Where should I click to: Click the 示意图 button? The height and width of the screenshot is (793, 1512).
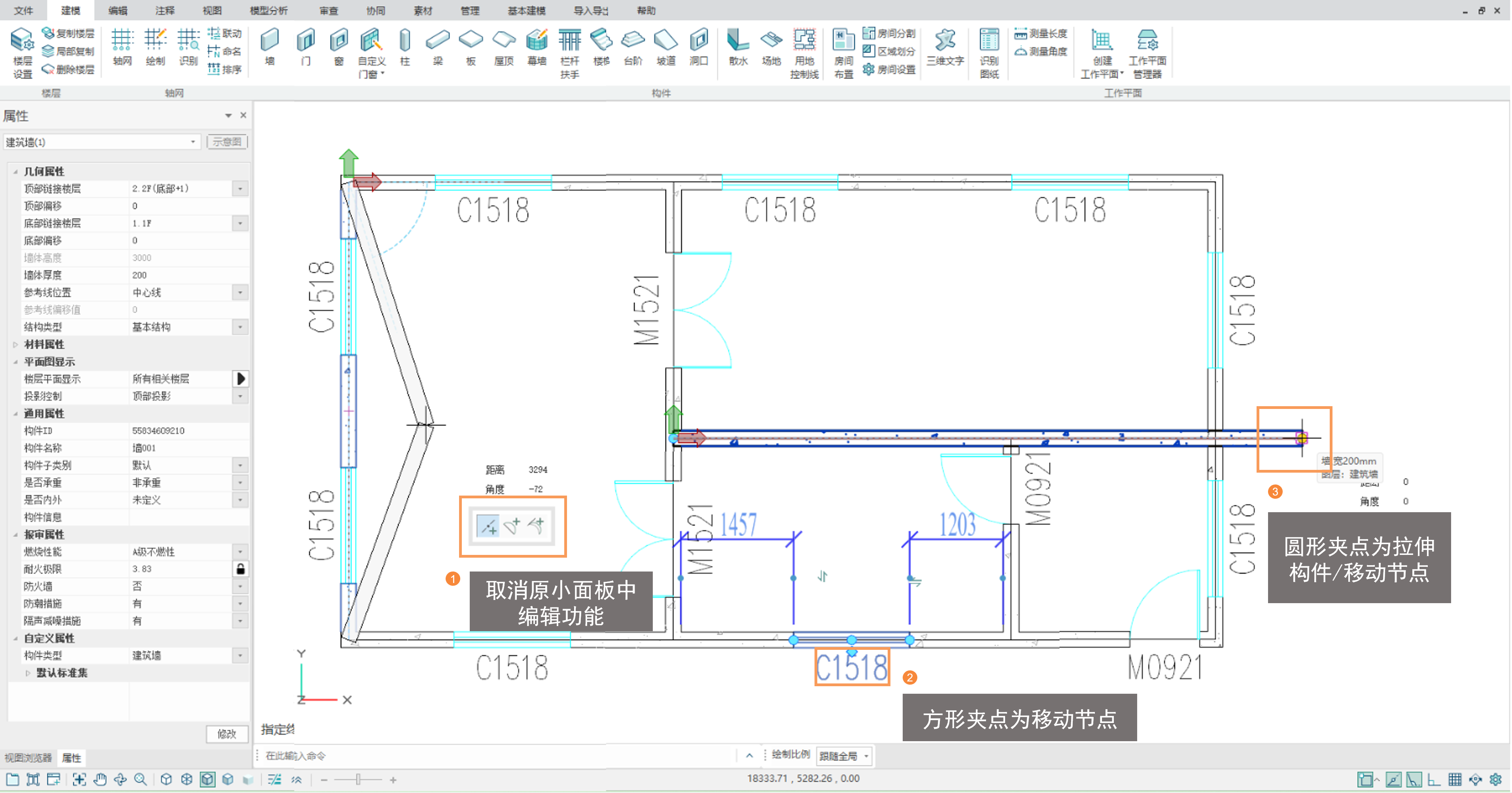pyautogui.click(x=227, y=142)
